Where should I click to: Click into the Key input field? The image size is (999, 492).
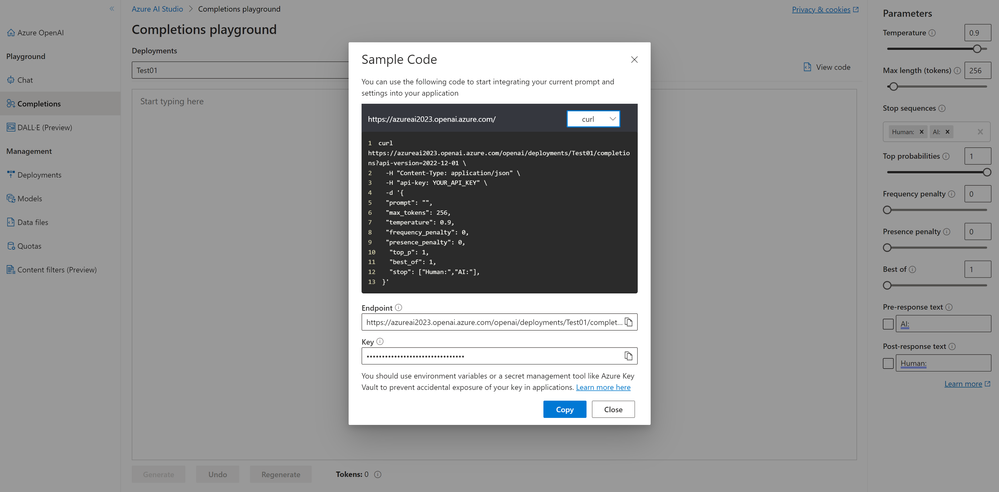tap(490, 356)
